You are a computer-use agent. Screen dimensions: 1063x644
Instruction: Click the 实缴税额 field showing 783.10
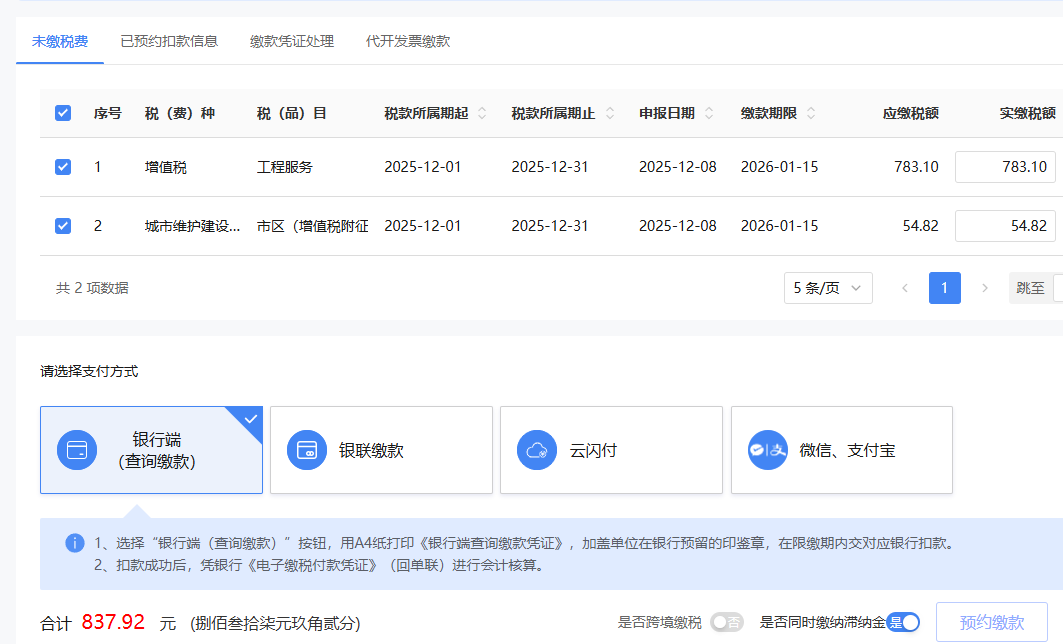1004,167
